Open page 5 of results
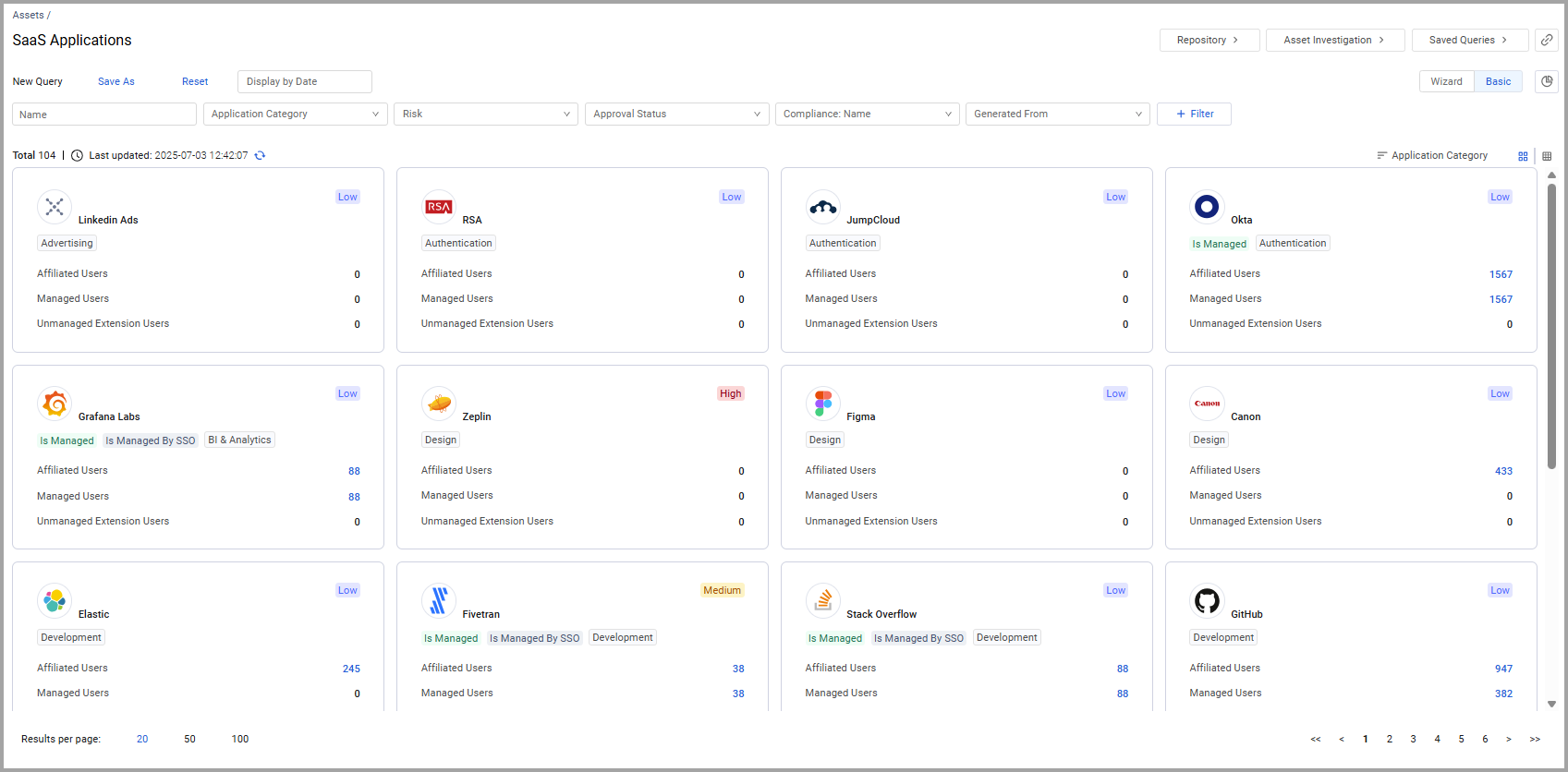The width and height of the screenshot is (1568, 772). [1461, 739]
